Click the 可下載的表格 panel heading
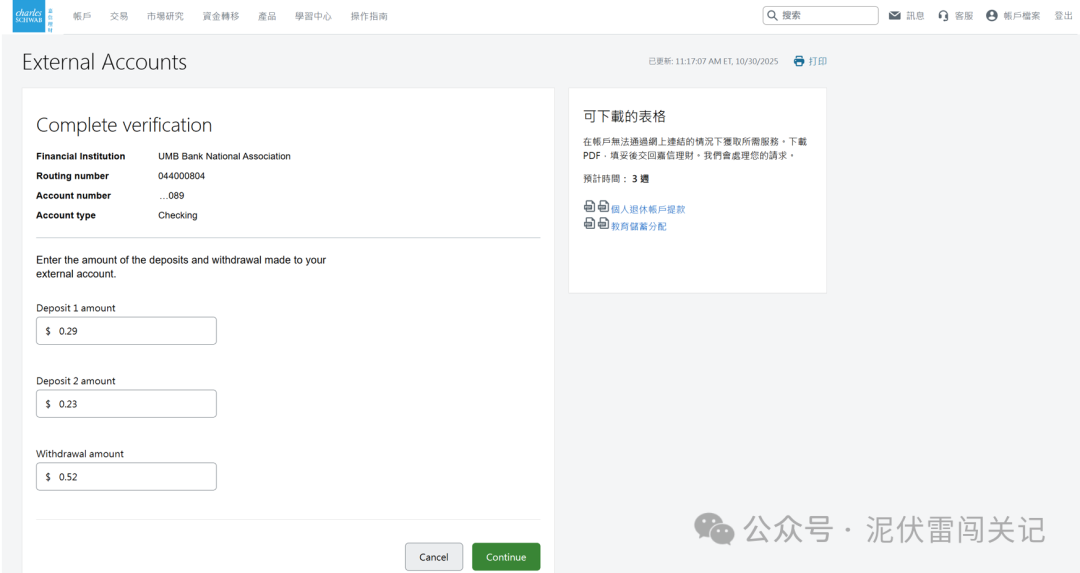This screenshot has height=573, width=1080. pyautogui.click(x=625, y=116)
